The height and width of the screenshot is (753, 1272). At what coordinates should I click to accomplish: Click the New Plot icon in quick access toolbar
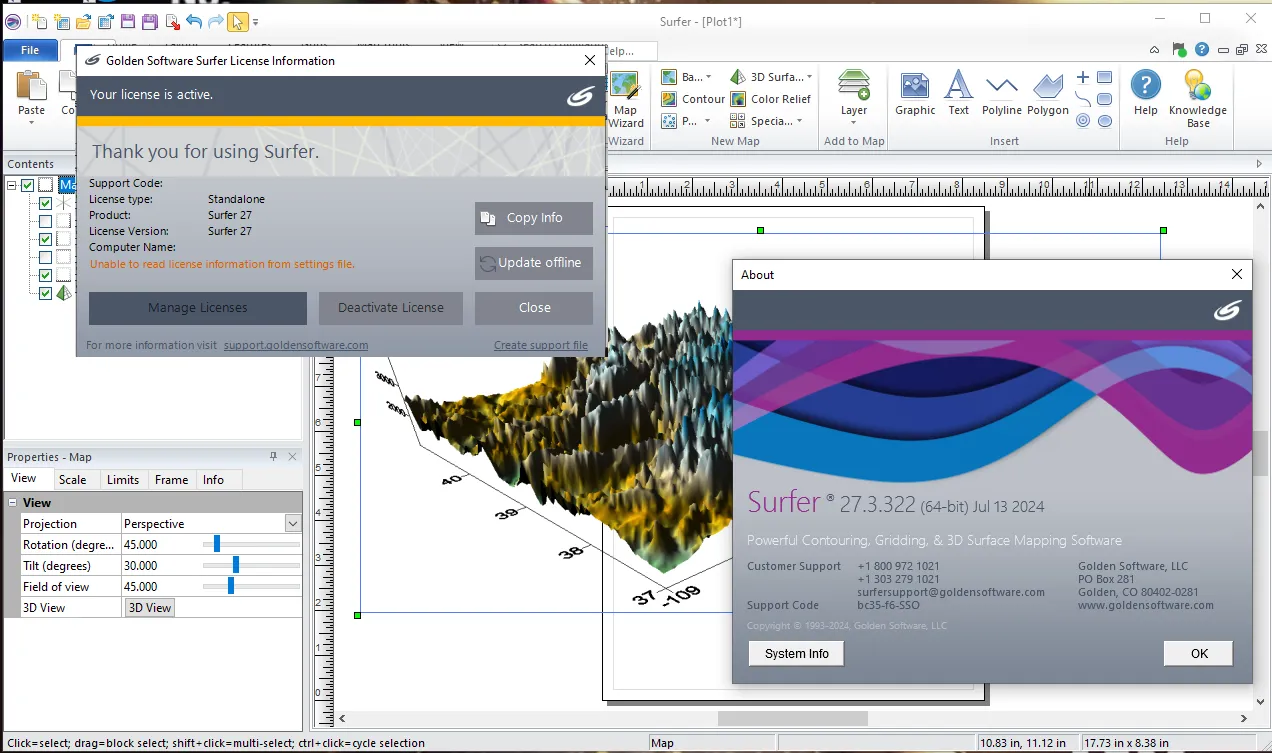pos(39,21)
